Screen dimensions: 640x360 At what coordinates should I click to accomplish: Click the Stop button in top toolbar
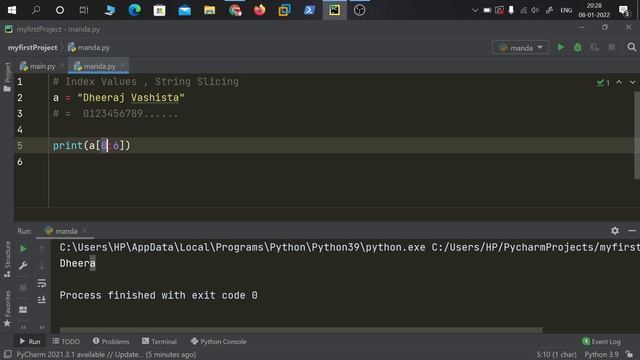[x=611, y=47]
